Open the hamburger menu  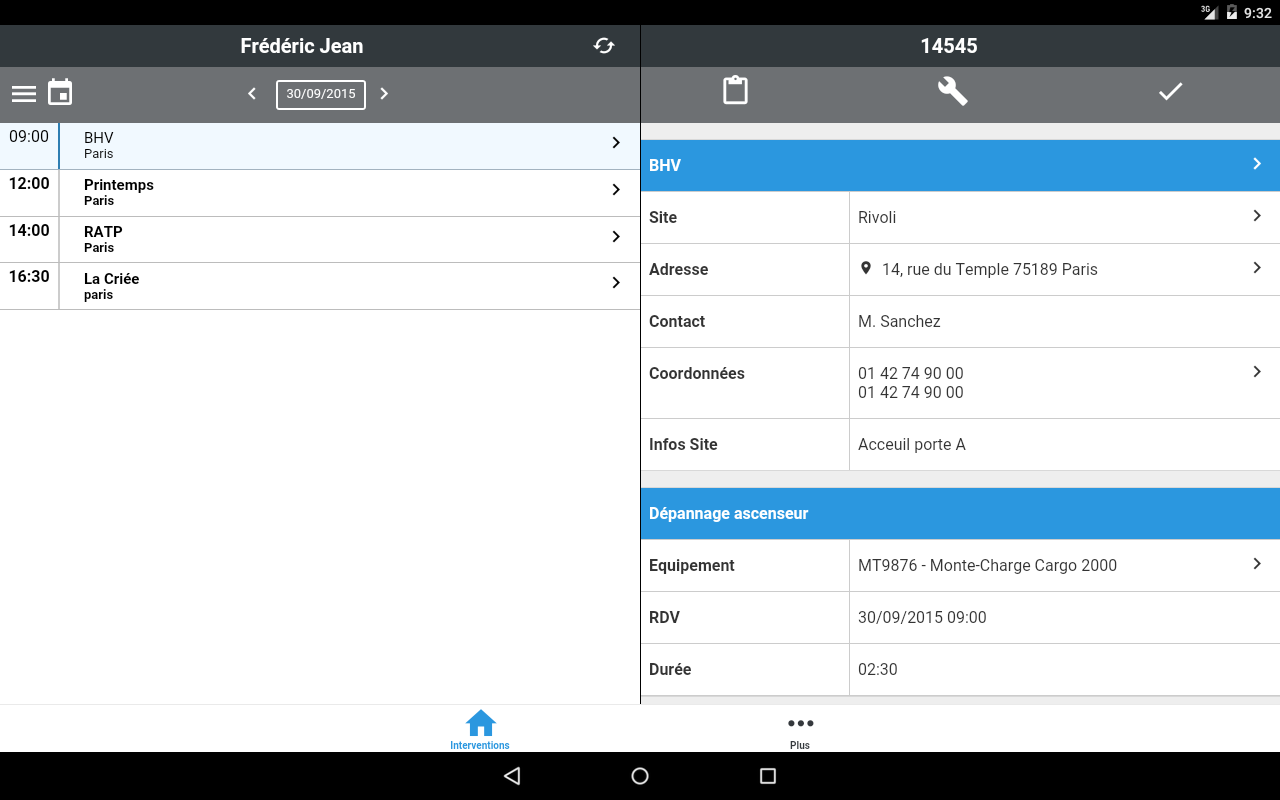pos(24,94)
